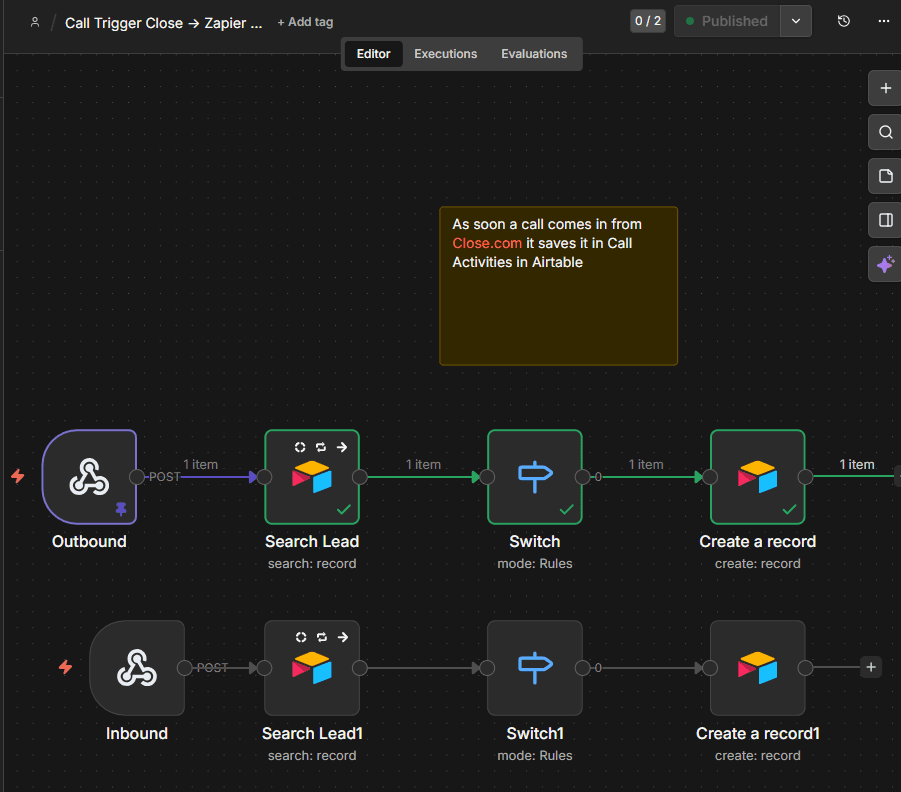Click the Add tag link
The image size is (901, 792).
(305, 22)
